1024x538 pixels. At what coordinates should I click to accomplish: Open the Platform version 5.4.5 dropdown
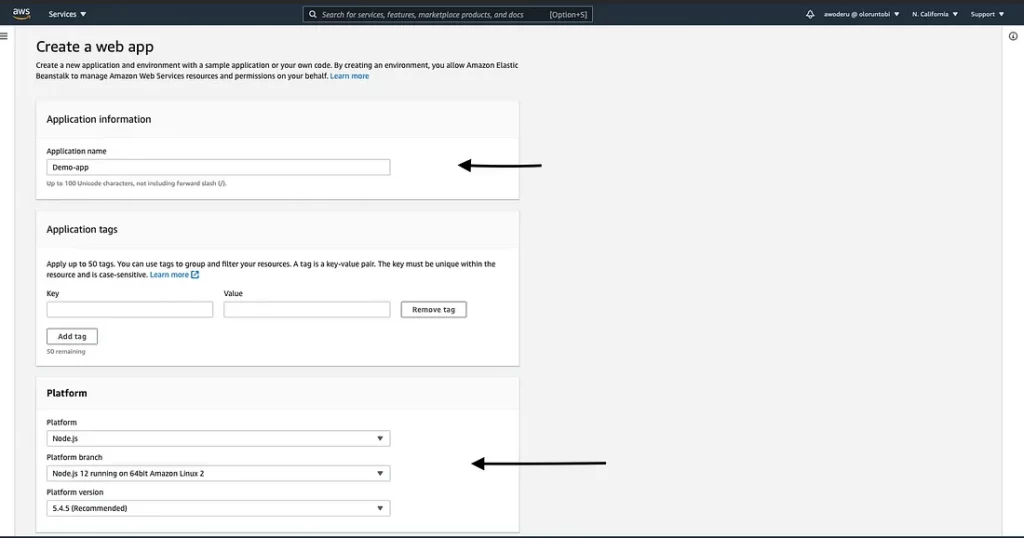coord(218,508)
